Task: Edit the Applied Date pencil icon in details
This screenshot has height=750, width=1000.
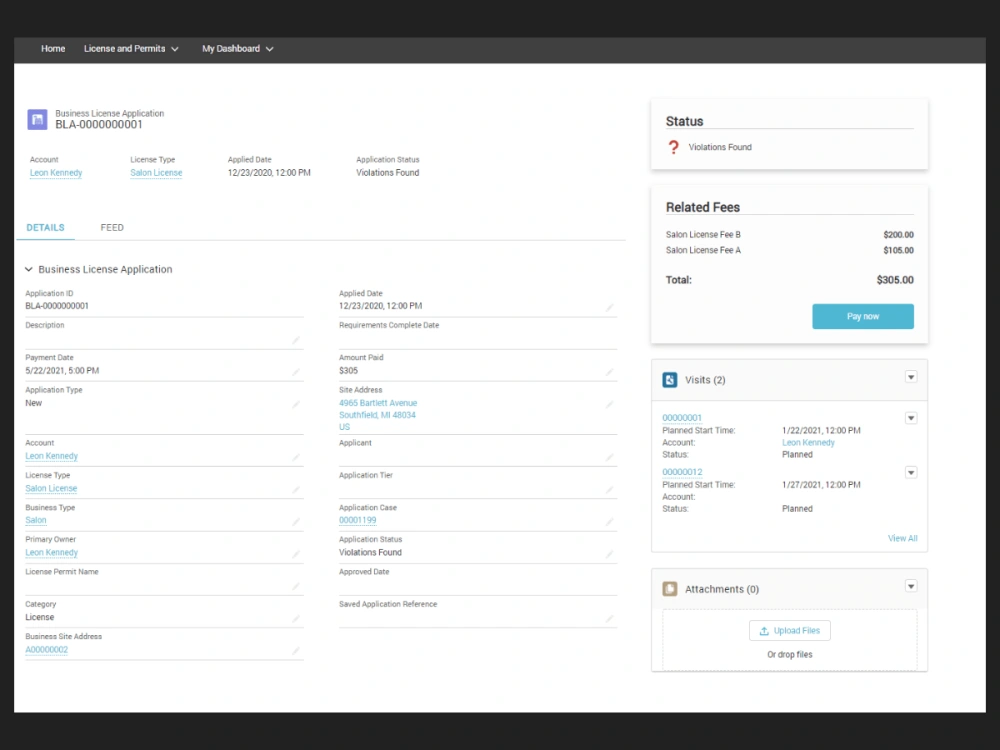Action: [609, 307]
